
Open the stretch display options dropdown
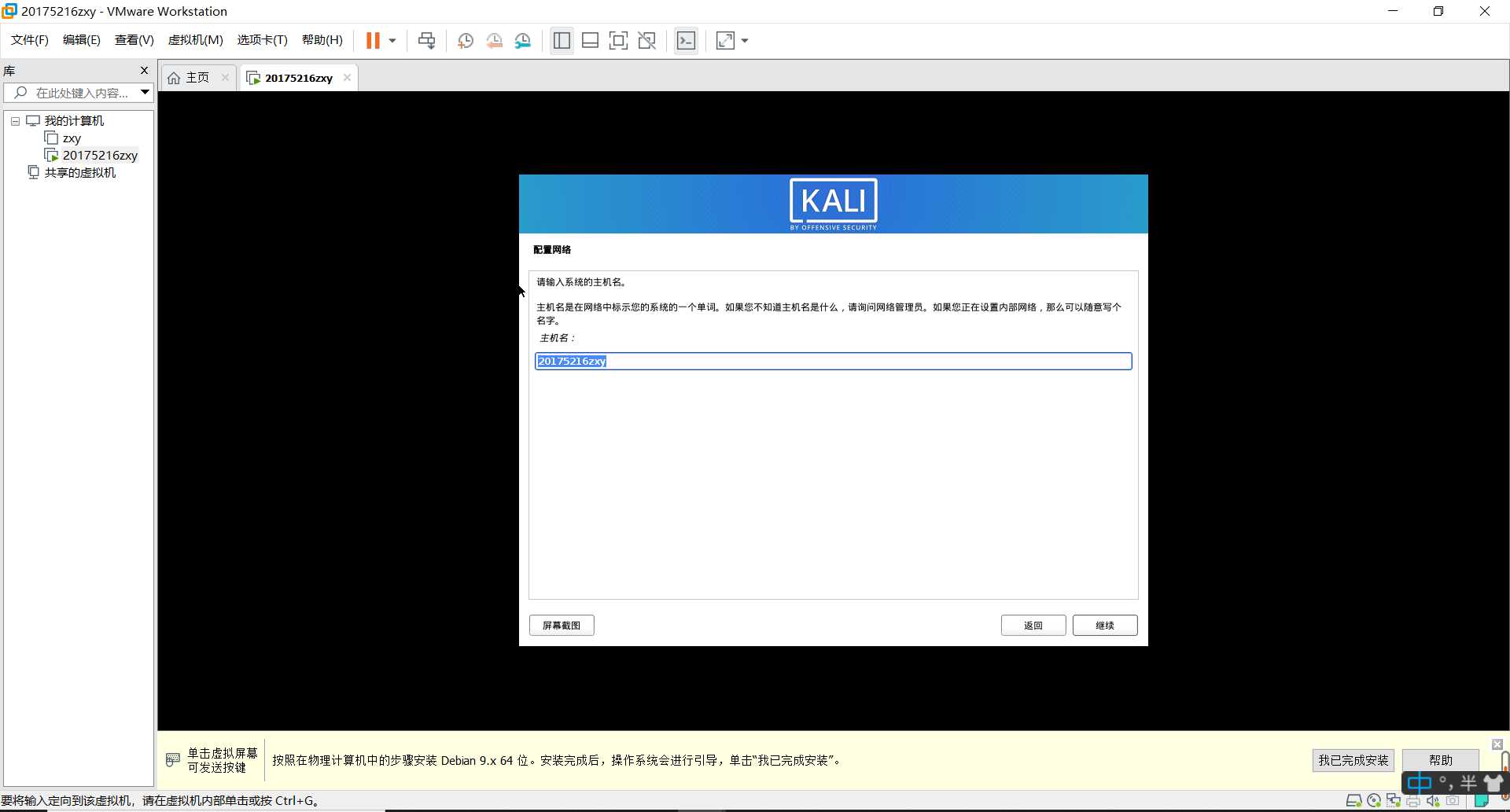[x=745, y=41]
